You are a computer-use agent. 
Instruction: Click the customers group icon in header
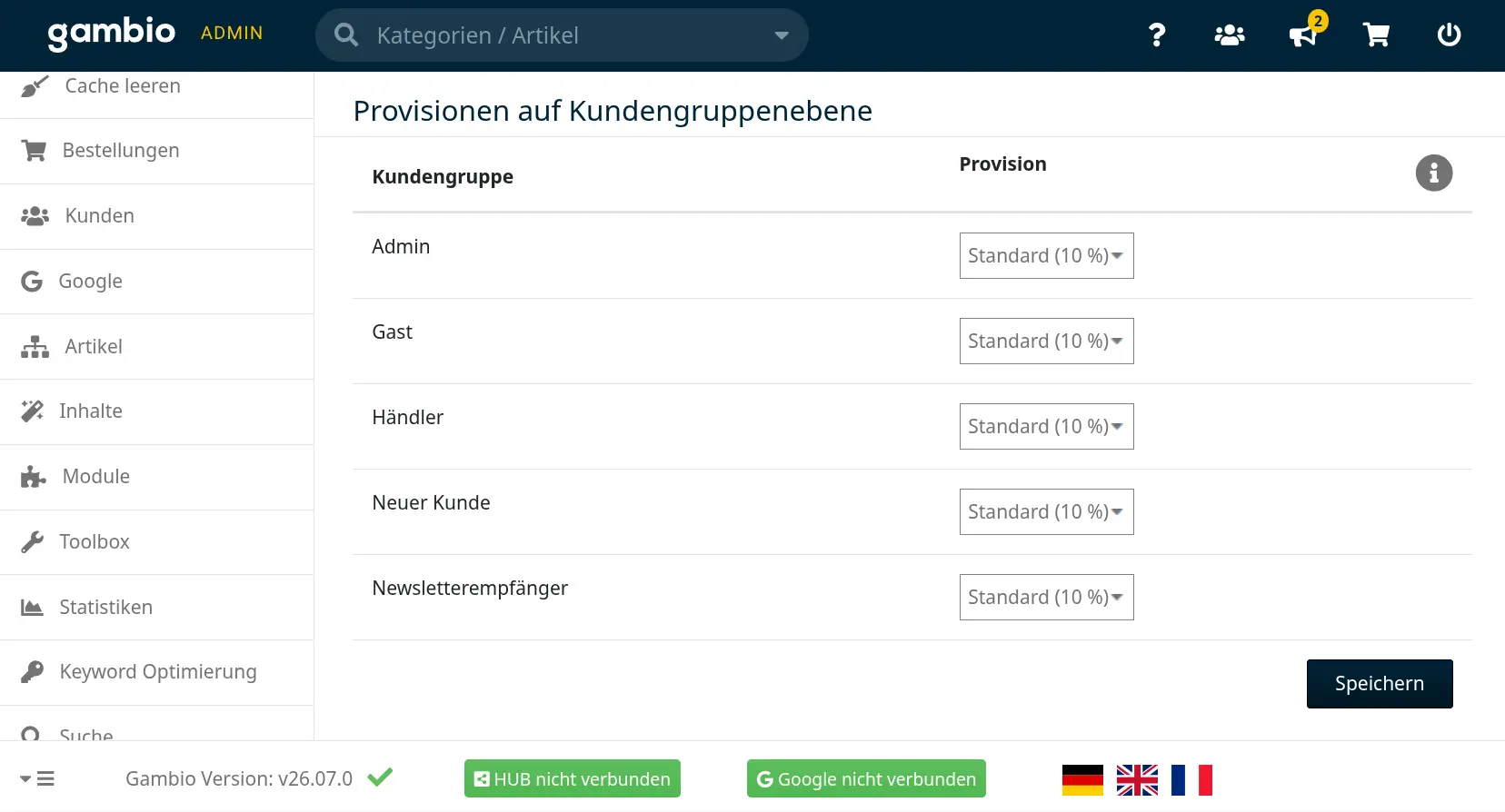1230,35
